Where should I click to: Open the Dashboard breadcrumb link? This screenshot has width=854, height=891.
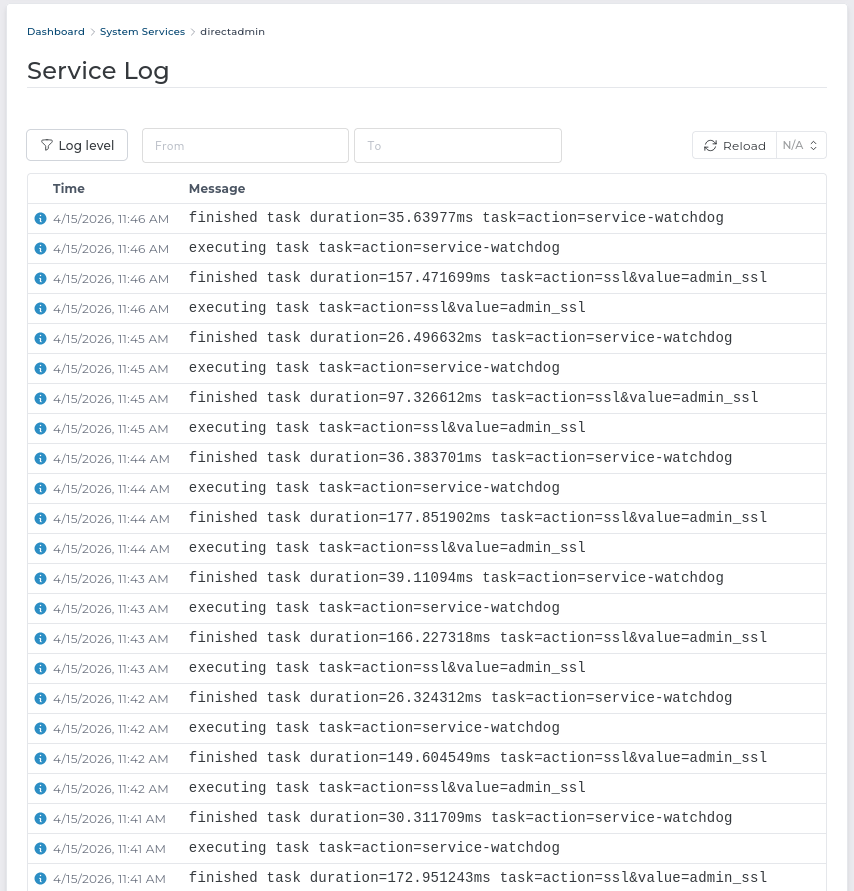[55, 31]
